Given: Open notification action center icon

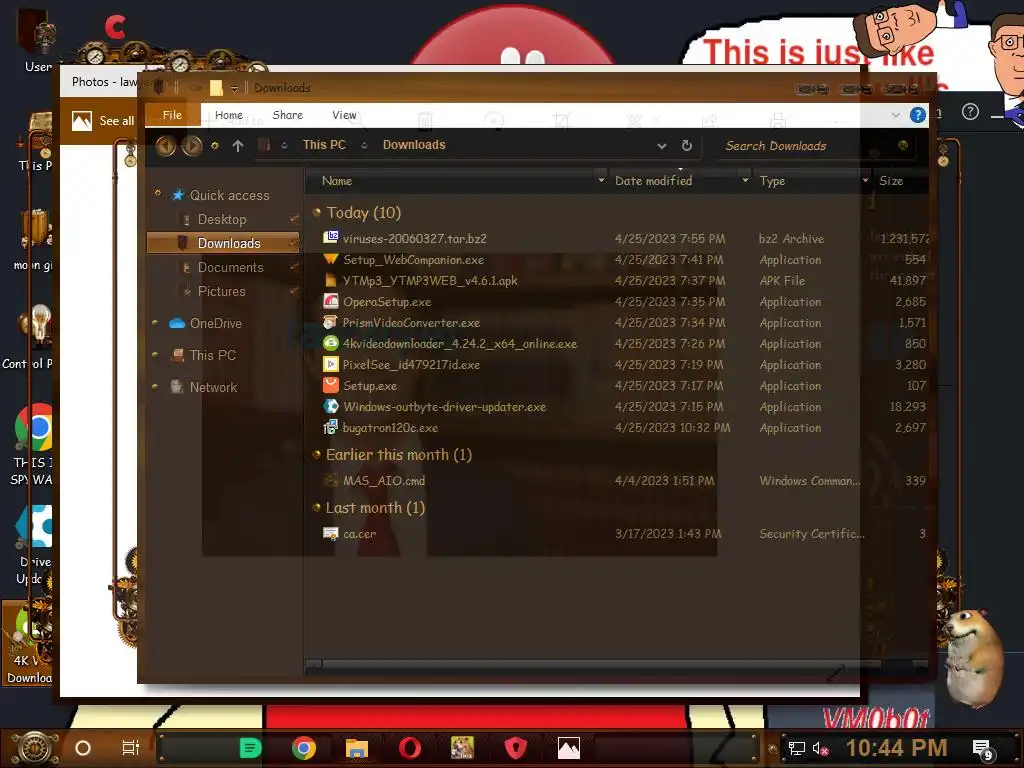Looking at the screenshot, I should pyautogui.click(x=983, y=748).
